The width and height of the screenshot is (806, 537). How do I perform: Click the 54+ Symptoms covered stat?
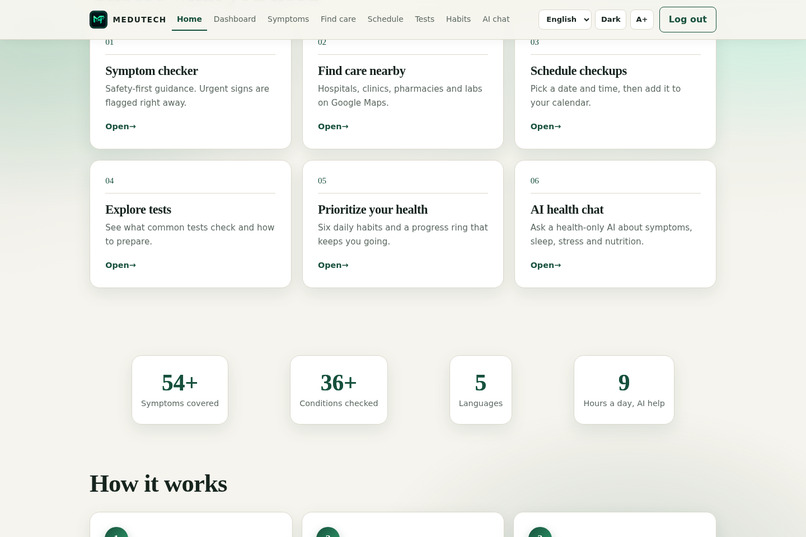coord(180,390)
